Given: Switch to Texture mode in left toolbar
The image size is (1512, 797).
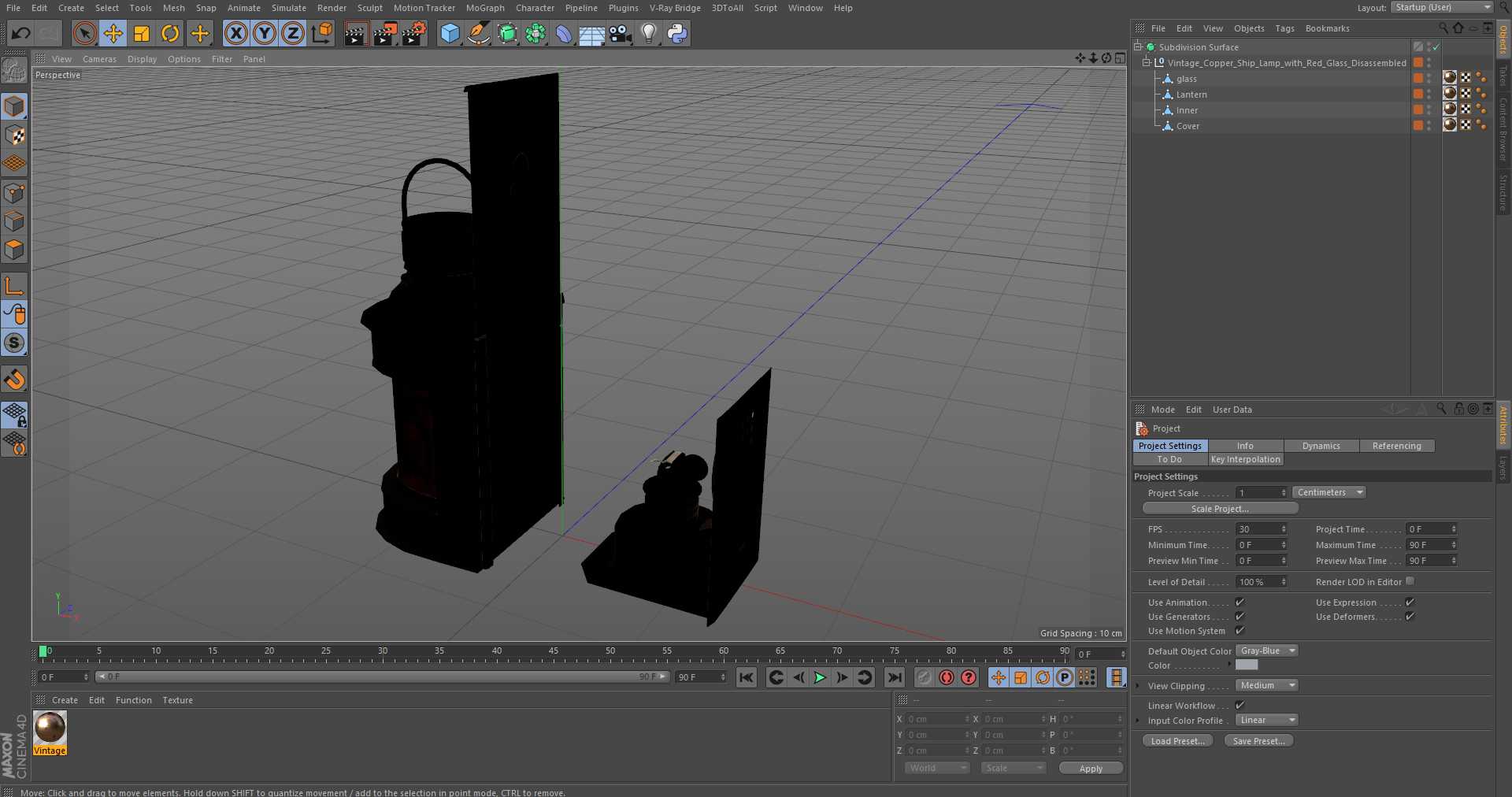Looking at the screenshot, I should tap(14, 135).
